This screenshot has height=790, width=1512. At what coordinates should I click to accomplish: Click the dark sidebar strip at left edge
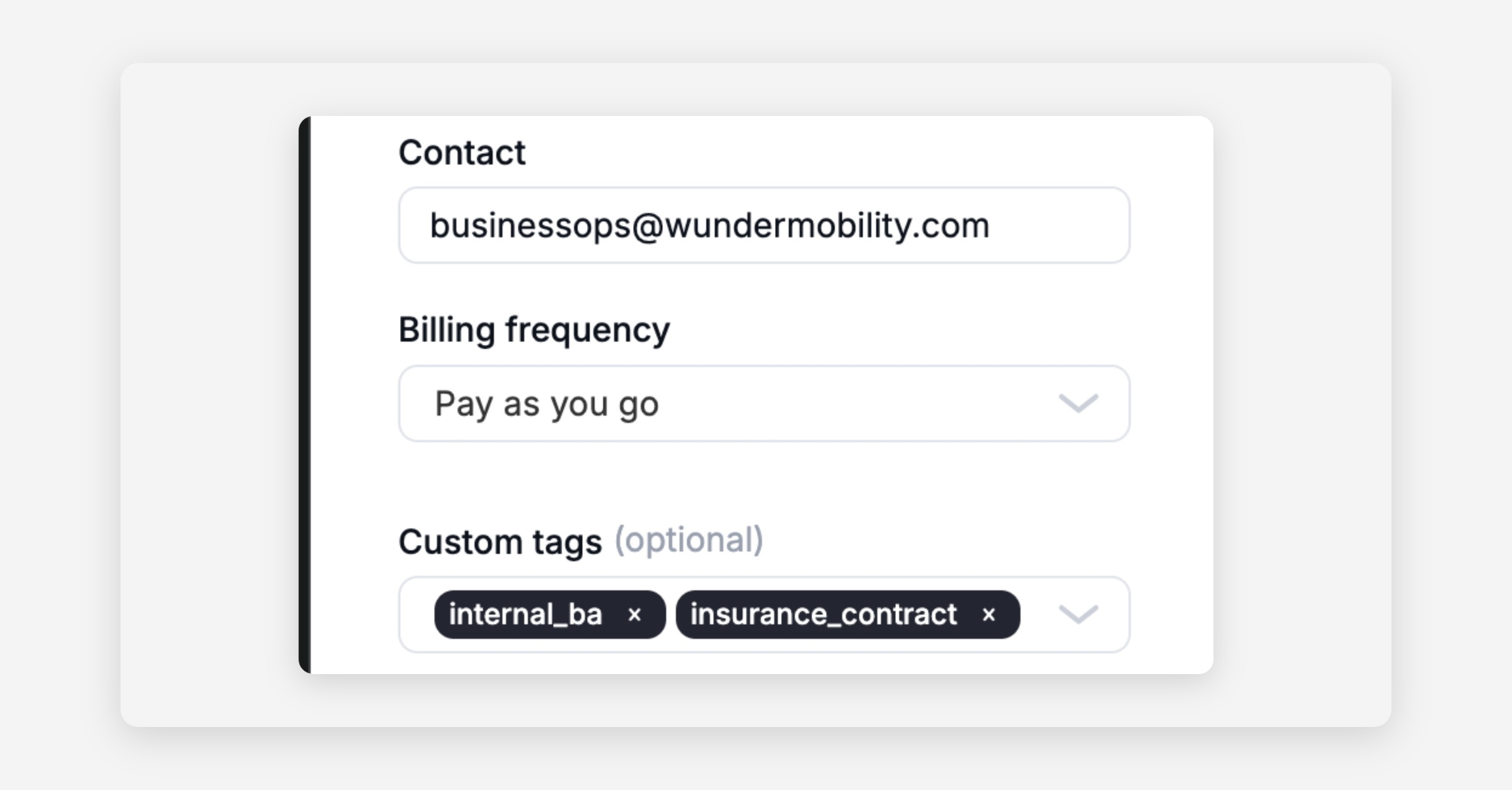click(x=304, y=395)
